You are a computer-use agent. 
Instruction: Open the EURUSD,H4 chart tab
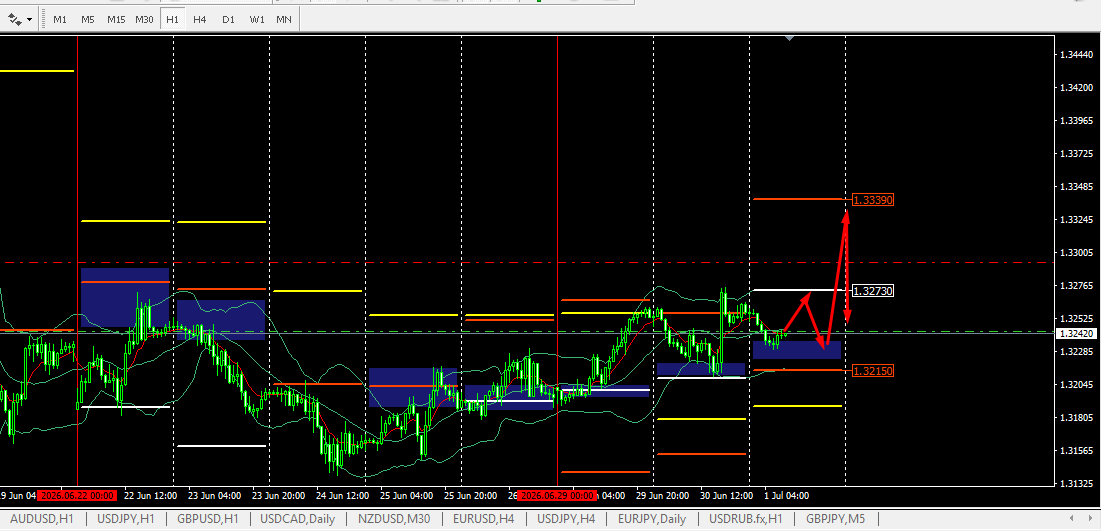point(484,518)
